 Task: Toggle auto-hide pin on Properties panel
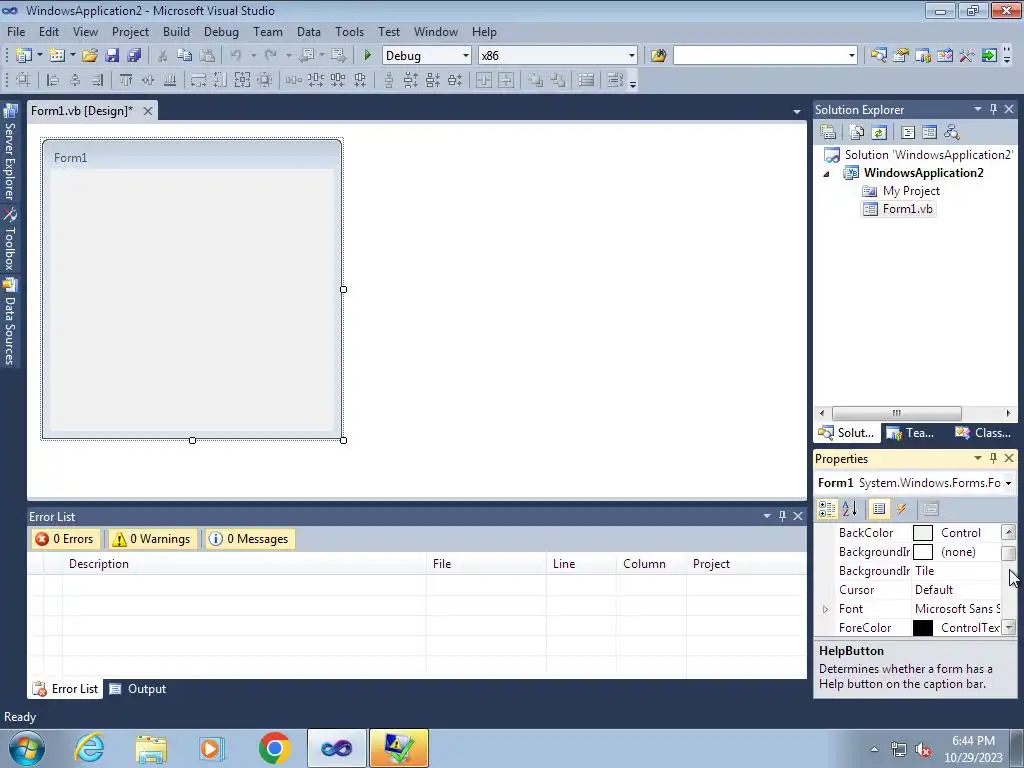click(x=993, y=458)
